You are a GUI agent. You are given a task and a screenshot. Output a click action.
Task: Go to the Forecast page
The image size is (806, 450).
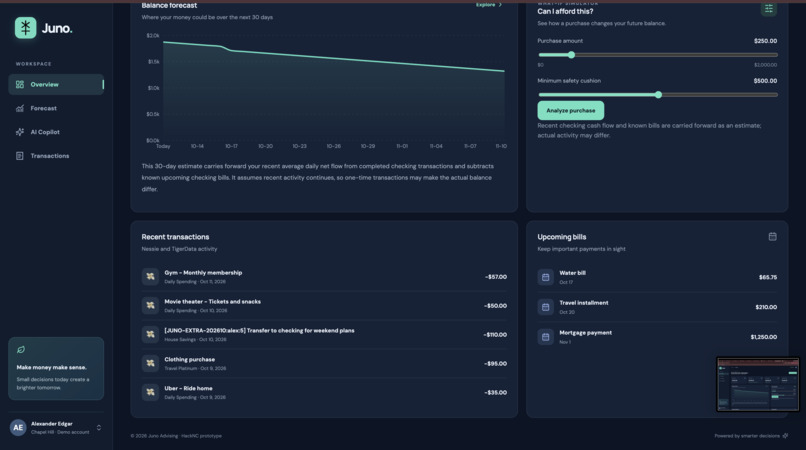click(x=56, y=109)
